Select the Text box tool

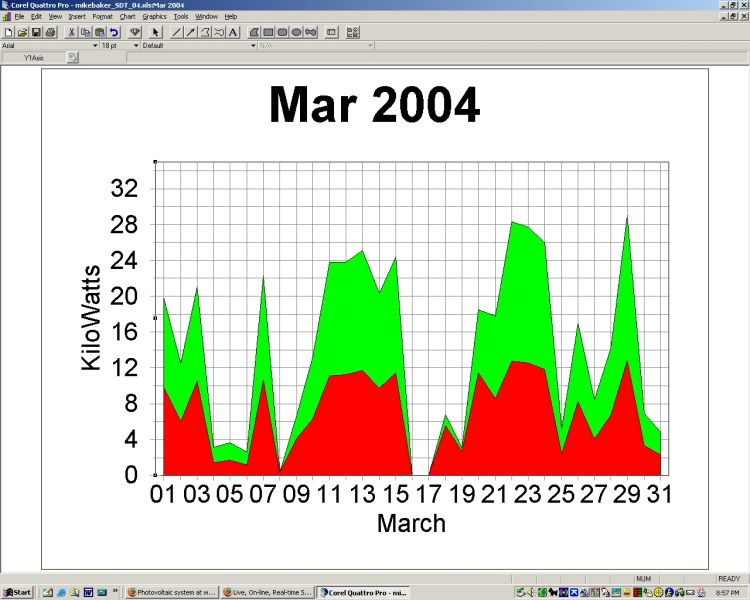click(x=233, y=32)
